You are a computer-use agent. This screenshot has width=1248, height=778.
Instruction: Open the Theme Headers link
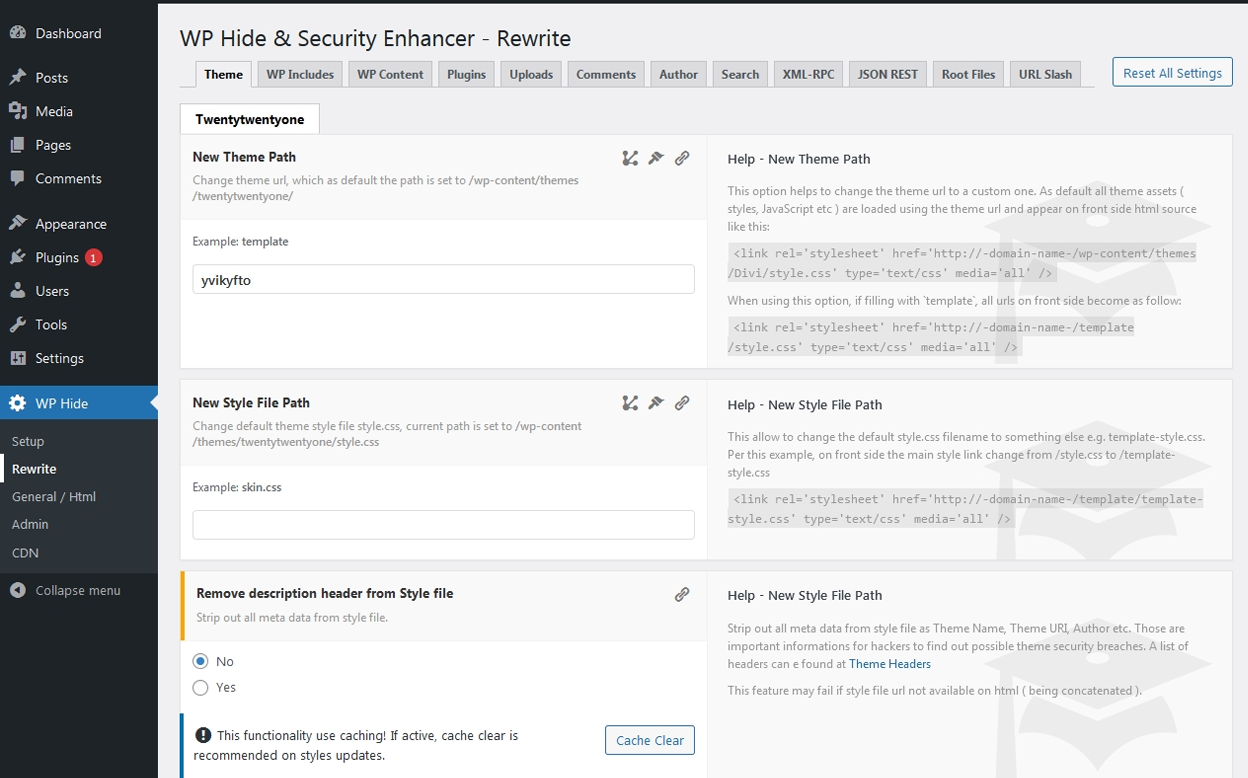(890, 664)
